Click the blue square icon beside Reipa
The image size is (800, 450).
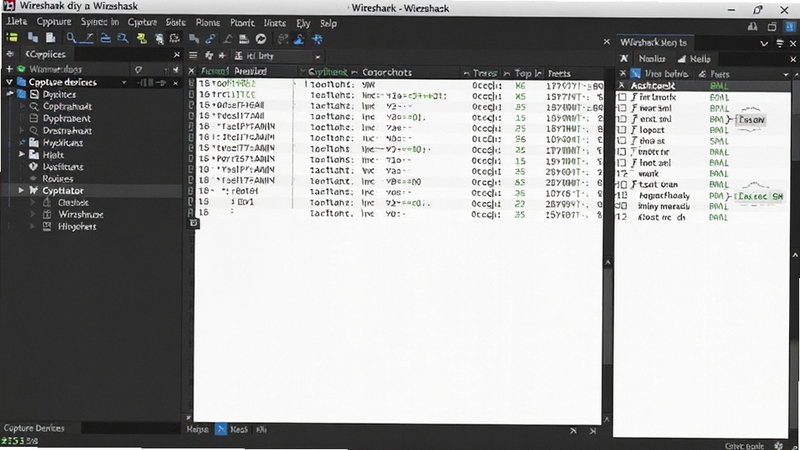click(220, 429)
